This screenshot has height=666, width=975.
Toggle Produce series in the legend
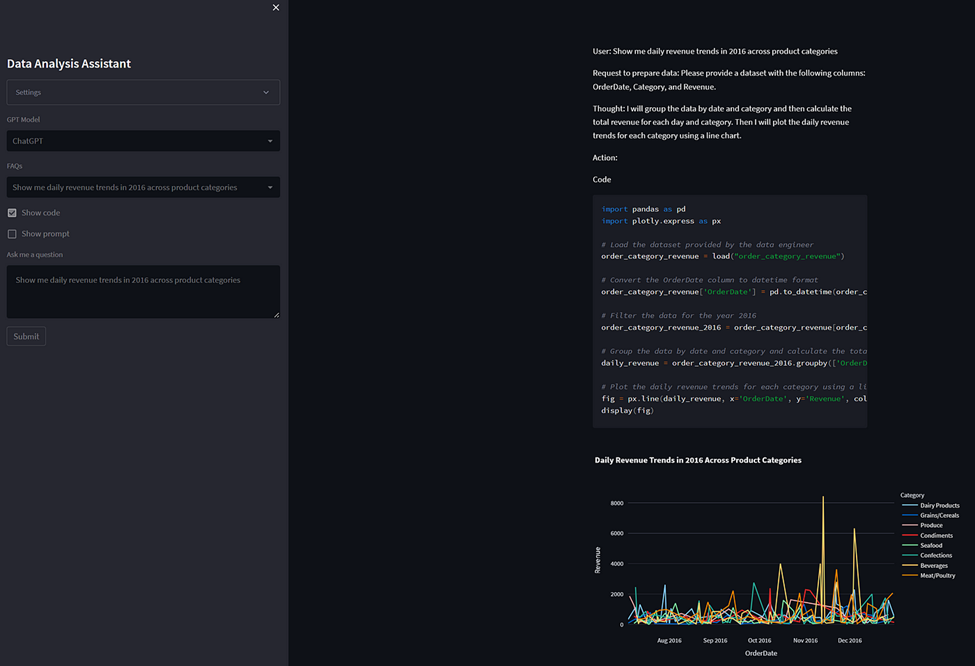click(x=922, y=525)
